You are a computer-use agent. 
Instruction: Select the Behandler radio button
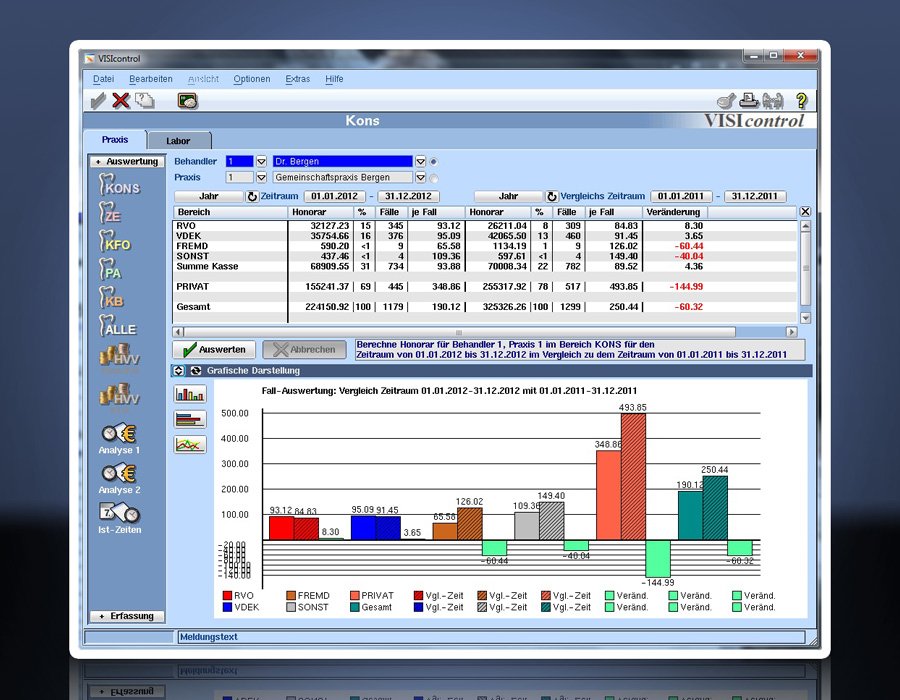coord(434,162)
